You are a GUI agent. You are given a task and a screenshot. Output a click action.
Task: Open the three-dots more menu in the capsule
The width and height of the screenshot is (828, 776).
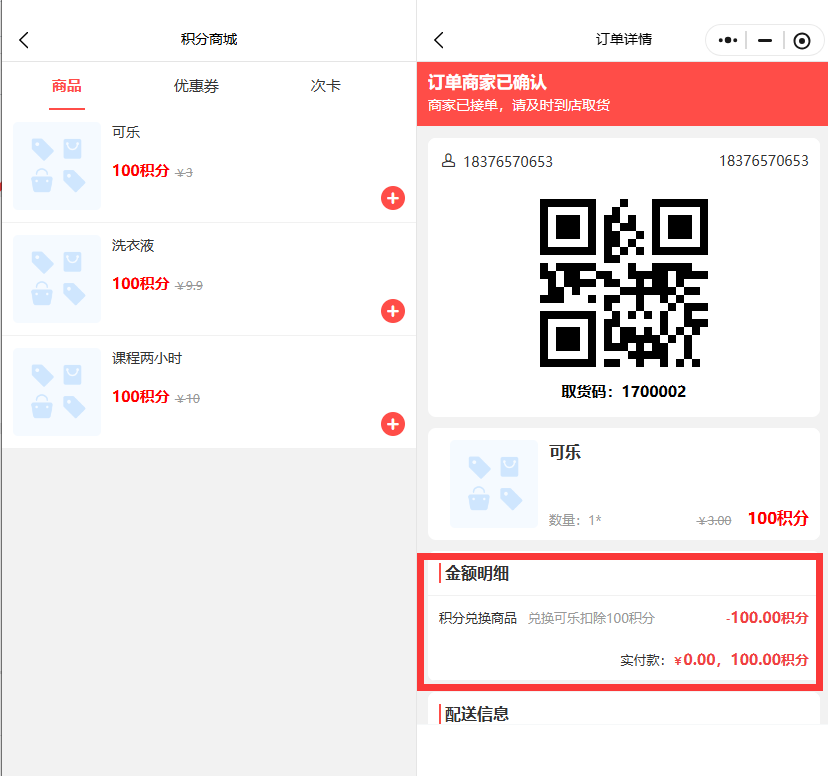[x=728, y=40]
